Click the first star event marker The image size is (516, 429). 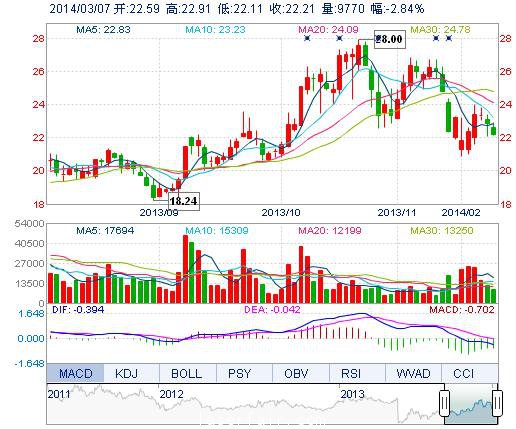[307, 39]
